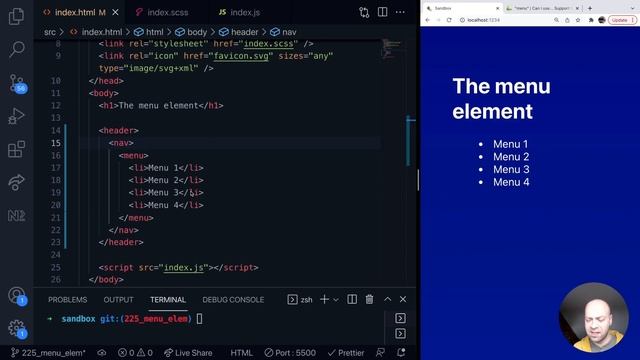640x360 pixels.
Task: Click index.js link in script tag
Action: point(184,268)
